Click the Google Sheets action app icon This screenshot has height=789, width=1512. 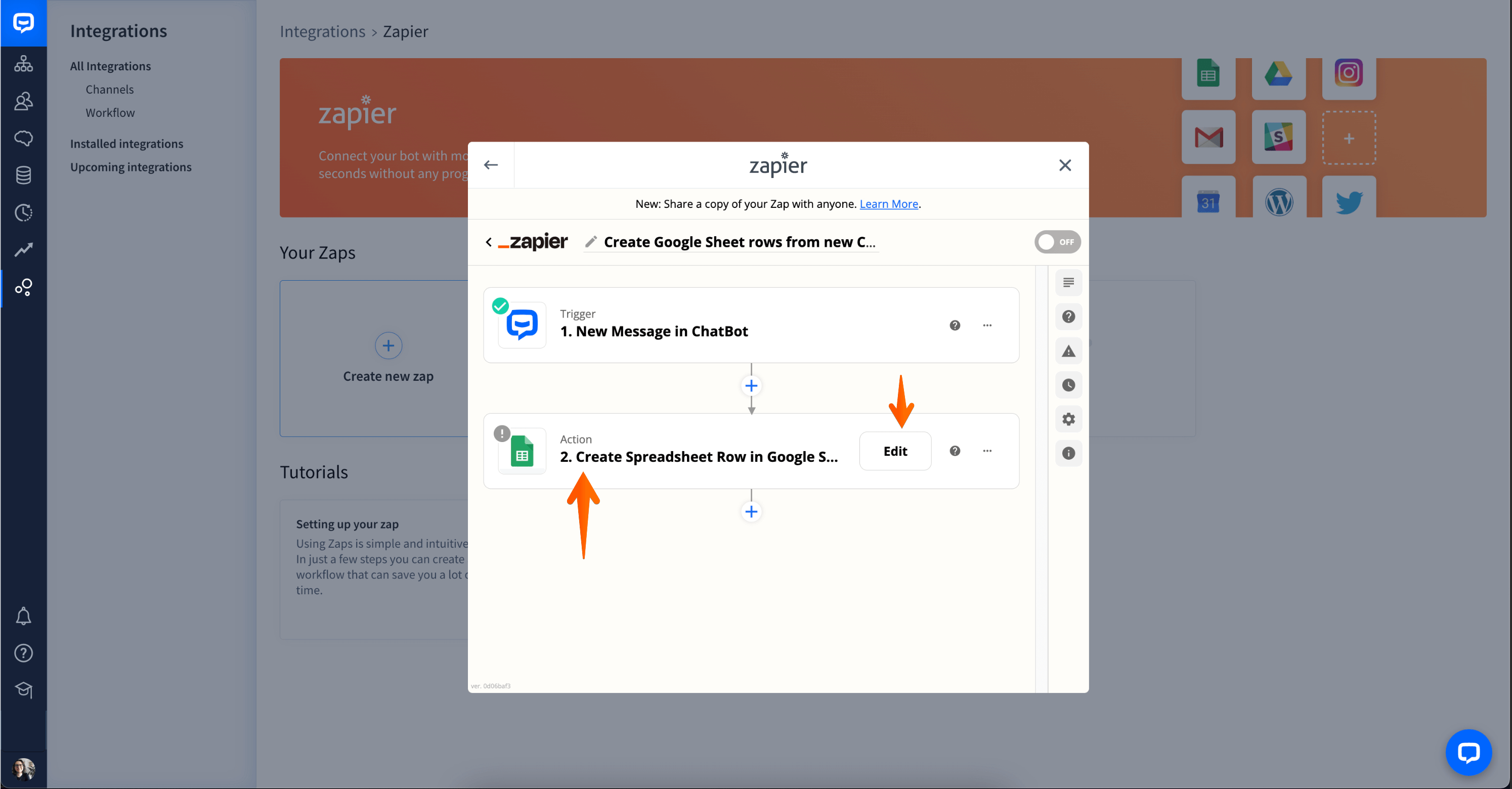[x=522, y=451]
